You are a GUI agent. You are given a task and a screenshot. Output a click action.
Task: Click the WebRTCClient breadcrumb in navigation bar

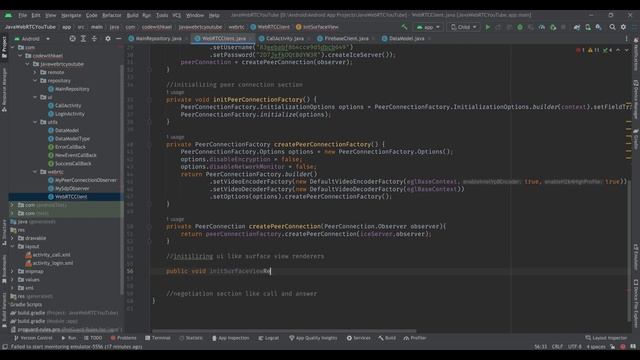tap(270, 27)
